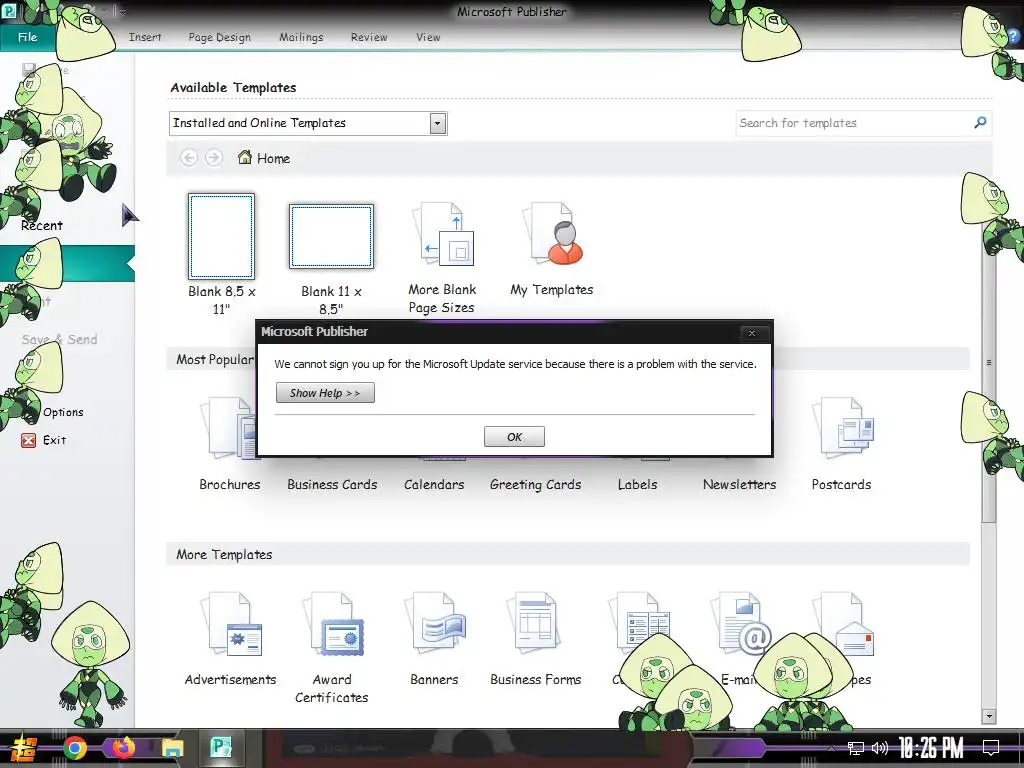Click OK in the Microsoft Publisher dialog

point(514,437)
